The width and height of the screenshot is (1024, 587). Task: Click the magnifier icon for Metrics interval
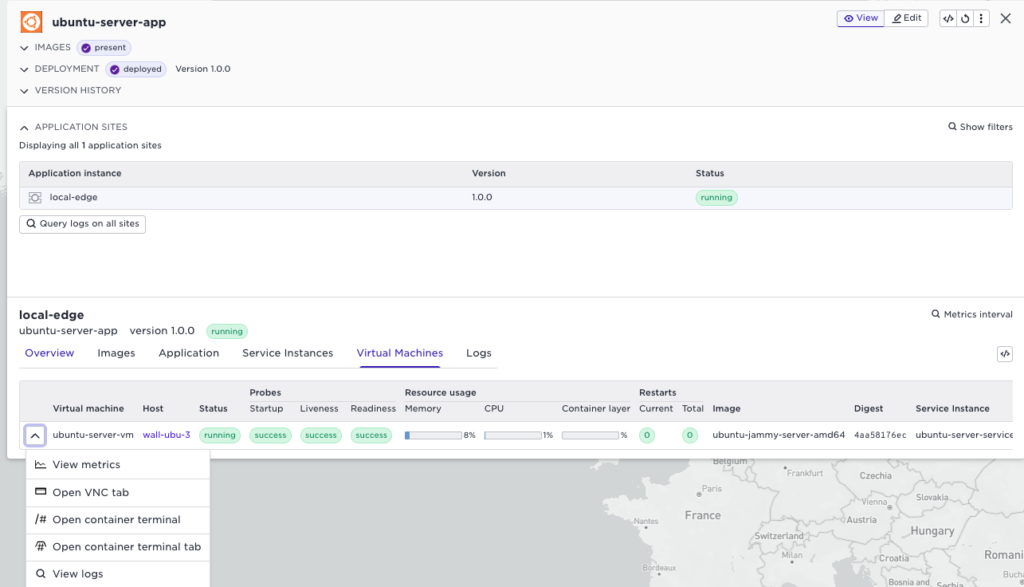click(x=936, y=314)
